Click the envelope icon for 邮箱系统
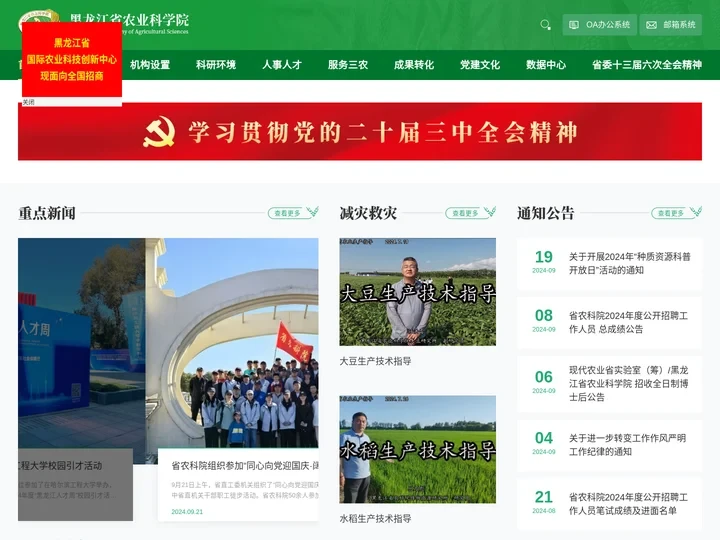Screen dimensions: 720x540 pos(651,25)
